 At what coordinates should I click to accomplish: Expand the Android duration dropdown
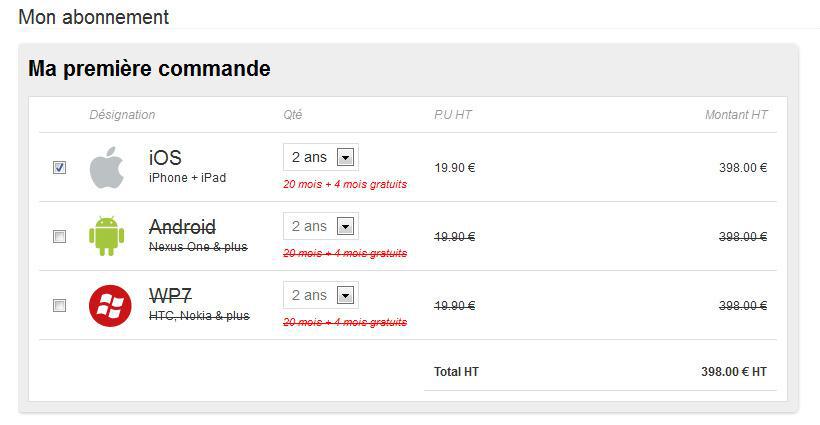click(345, 226)
